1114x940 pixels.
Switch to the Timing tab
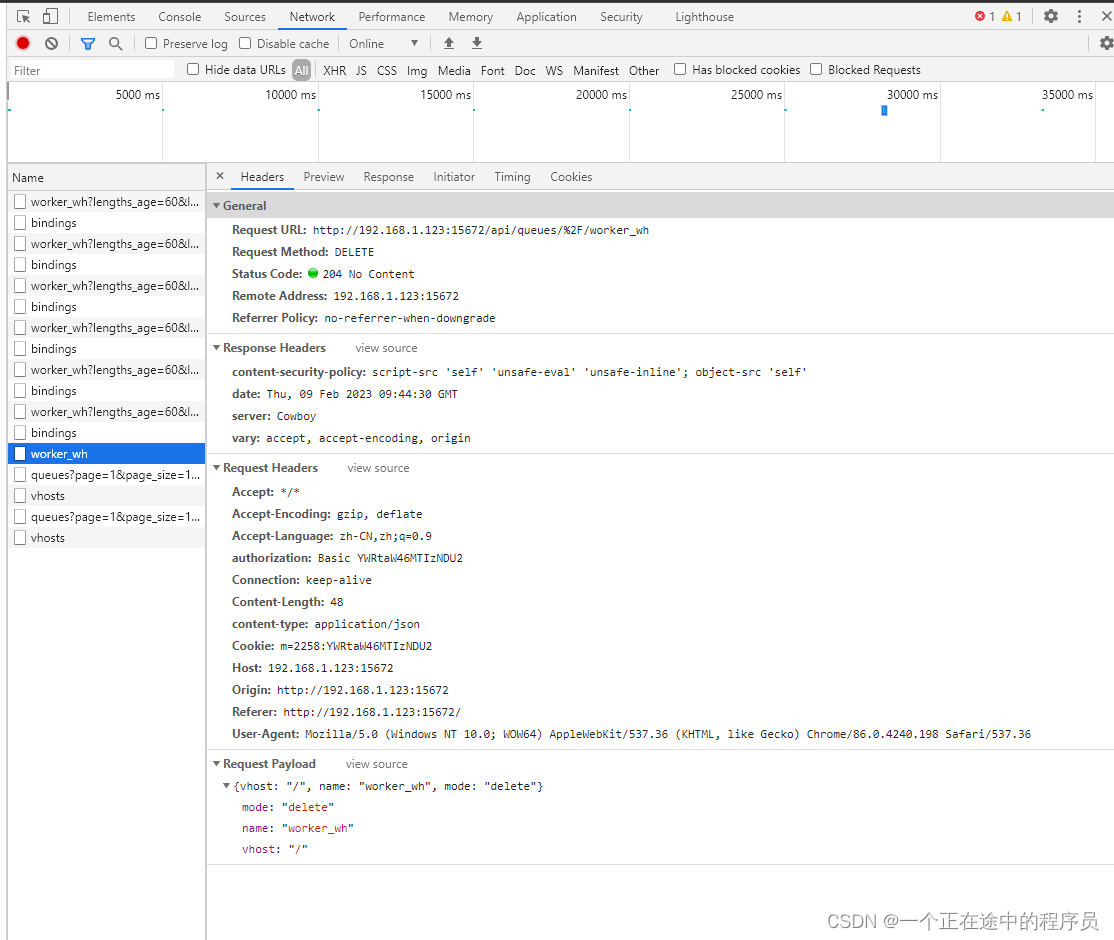point(512,177)
